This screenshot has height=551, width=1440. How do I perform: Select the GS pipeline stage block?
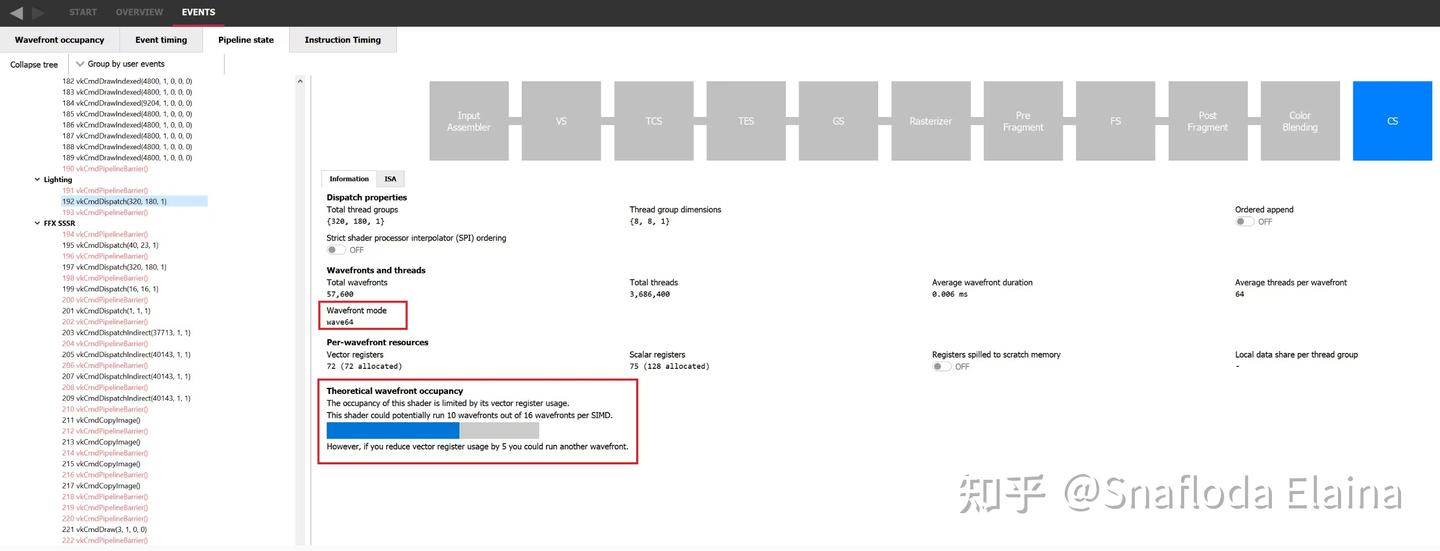coord(838,121)
